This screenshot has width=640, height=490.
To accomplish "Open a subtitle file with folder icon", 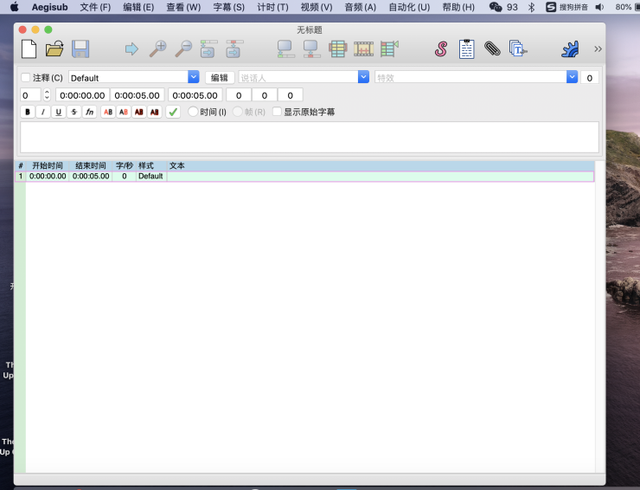I will tap(55, 49).
